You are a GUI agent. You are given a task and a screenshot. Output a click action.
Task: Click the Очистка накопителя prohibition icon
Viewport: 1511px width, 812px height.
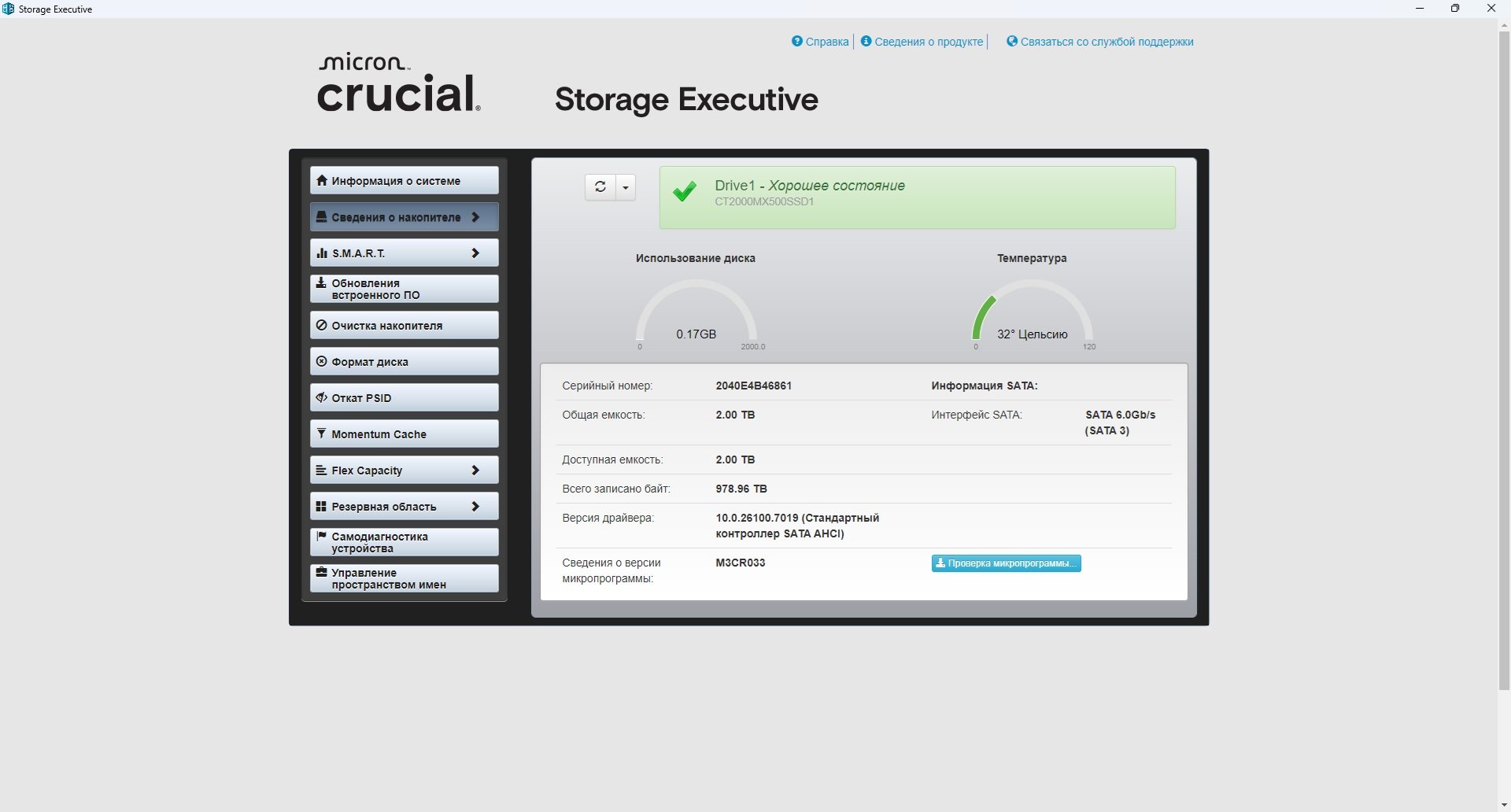(x=321, y=325)
